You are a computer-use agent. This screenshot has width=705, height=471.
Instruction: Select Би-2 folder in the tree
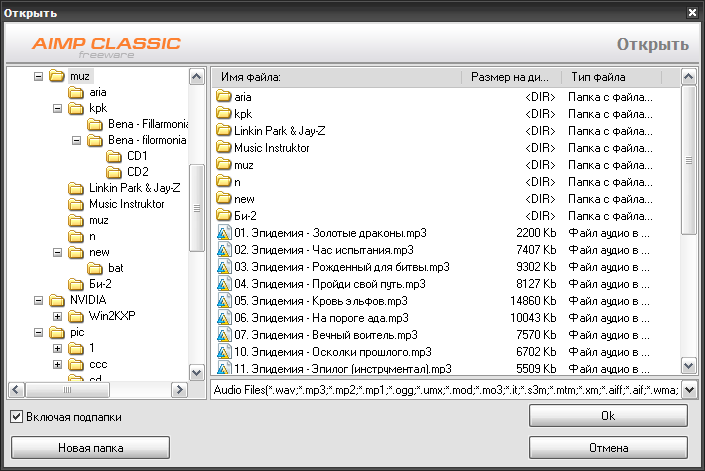coord(100,284)
